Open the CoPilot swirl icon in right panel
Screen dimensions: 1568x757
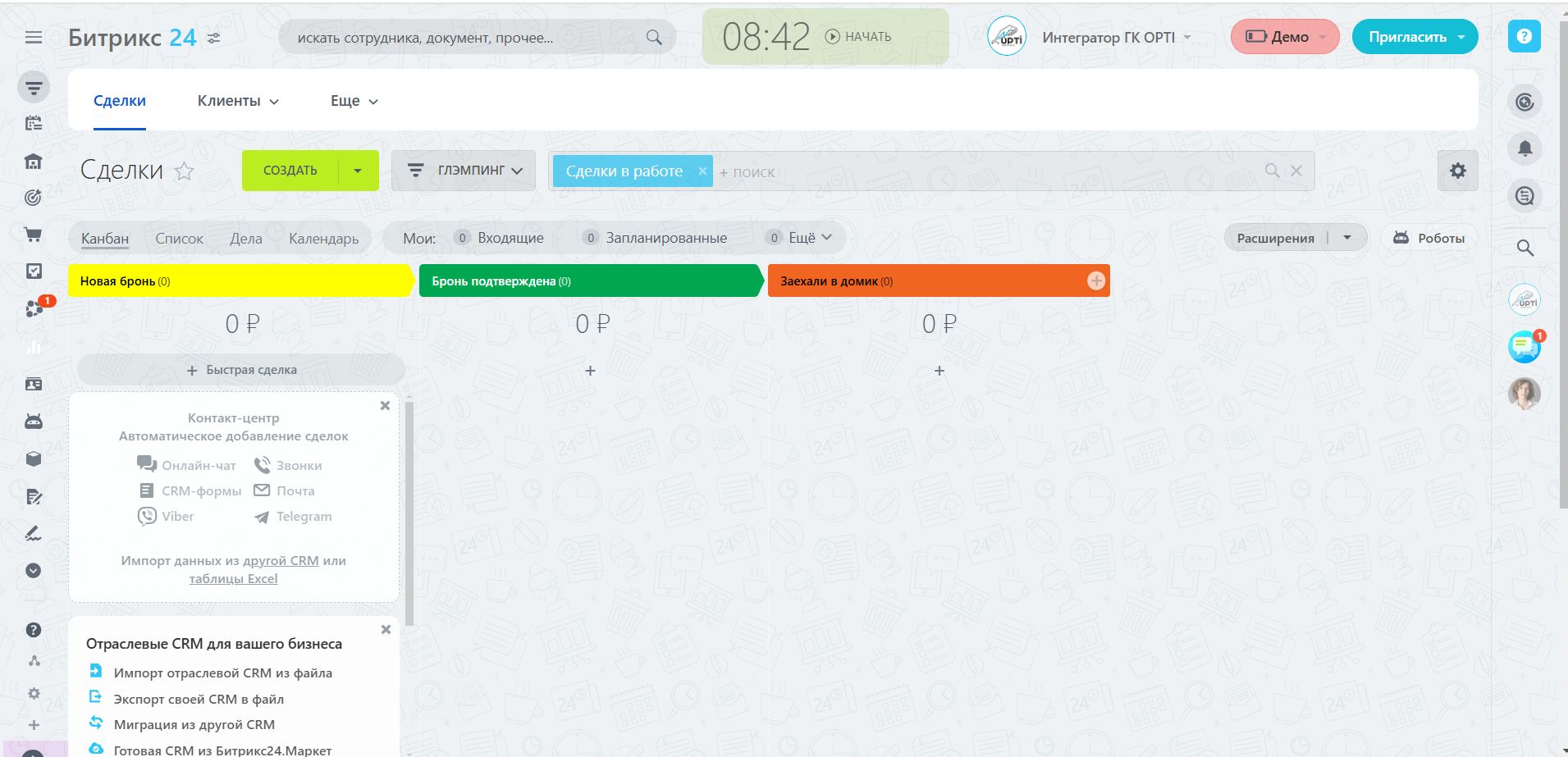1525,102
